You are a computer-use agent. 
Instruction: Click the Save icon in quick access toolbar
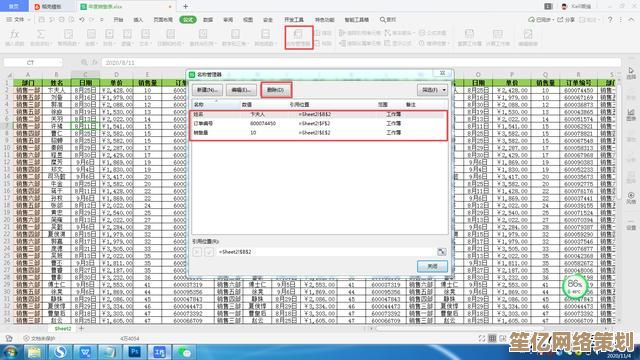pyautogui.click(x=42, y=20)
